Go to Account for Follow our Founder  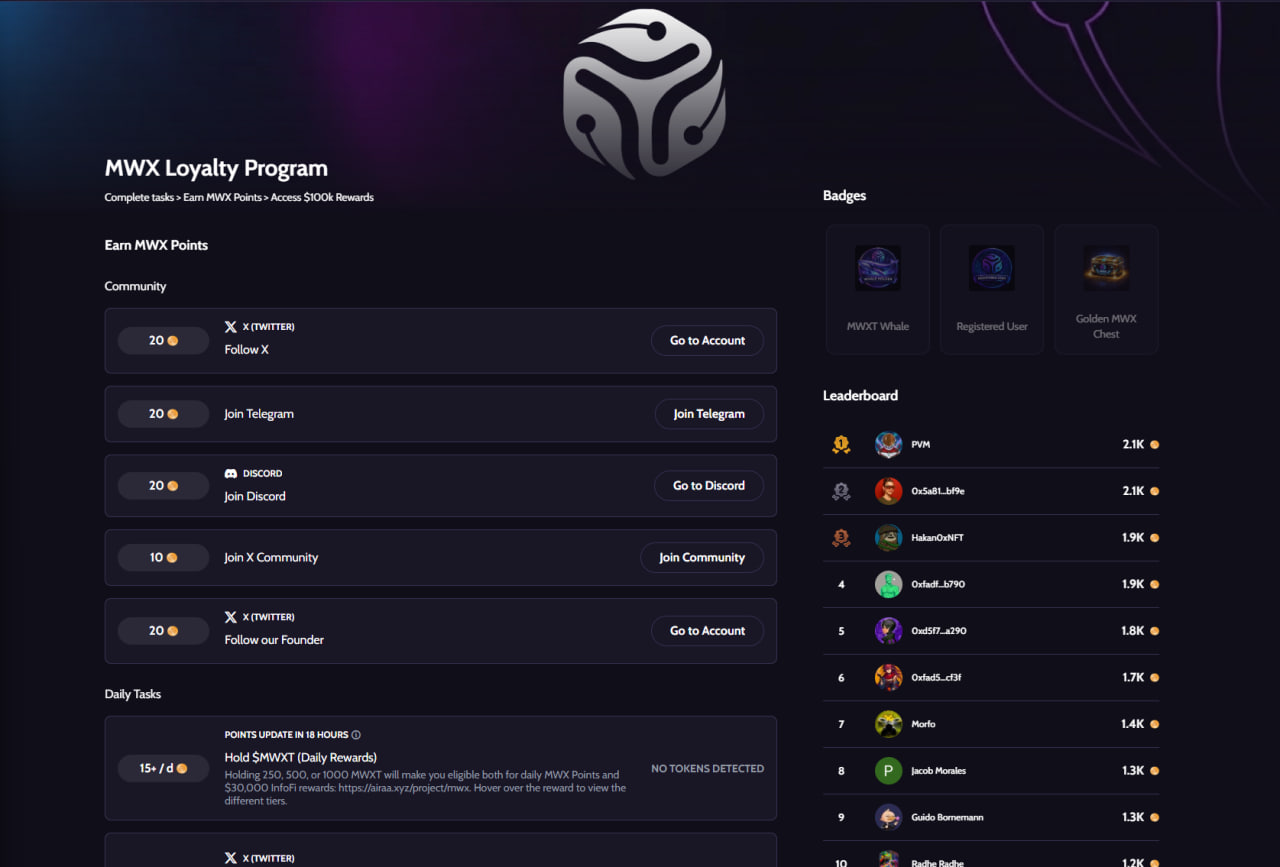coord(707,631)
